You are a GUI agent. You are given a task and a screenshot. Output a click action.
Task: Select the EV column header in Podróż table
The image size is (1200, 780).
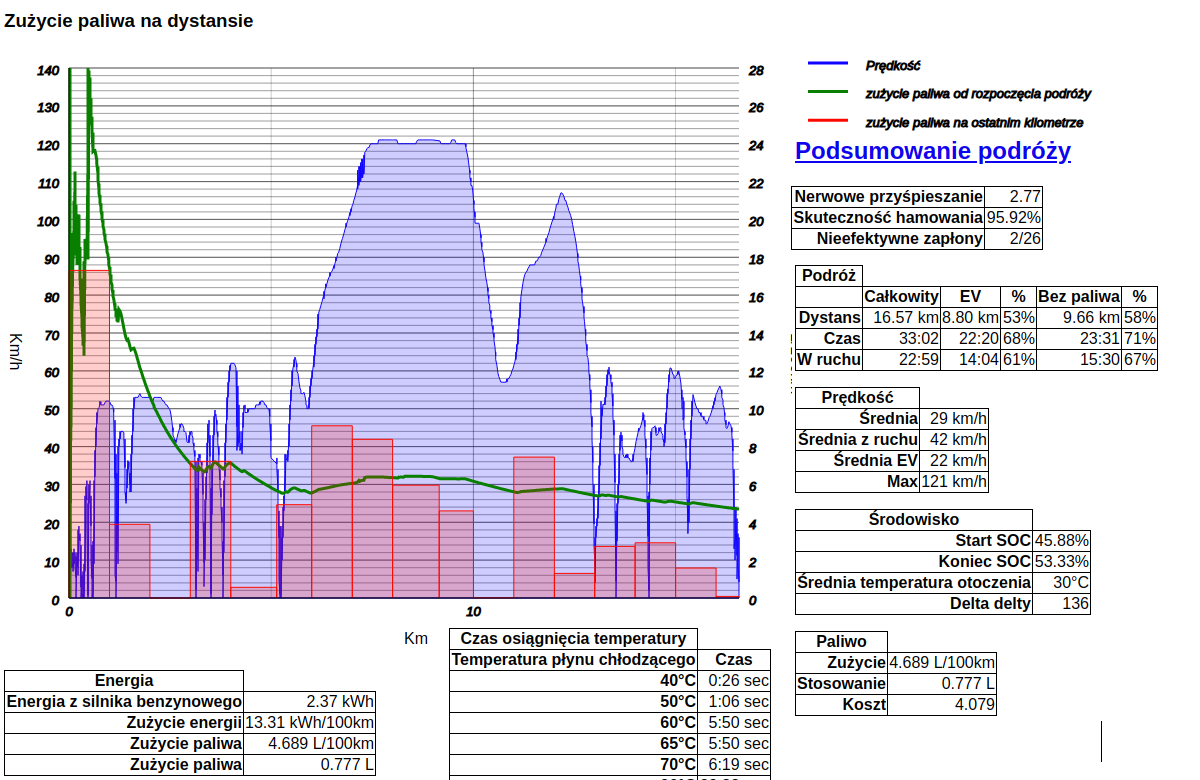point(970,296)
